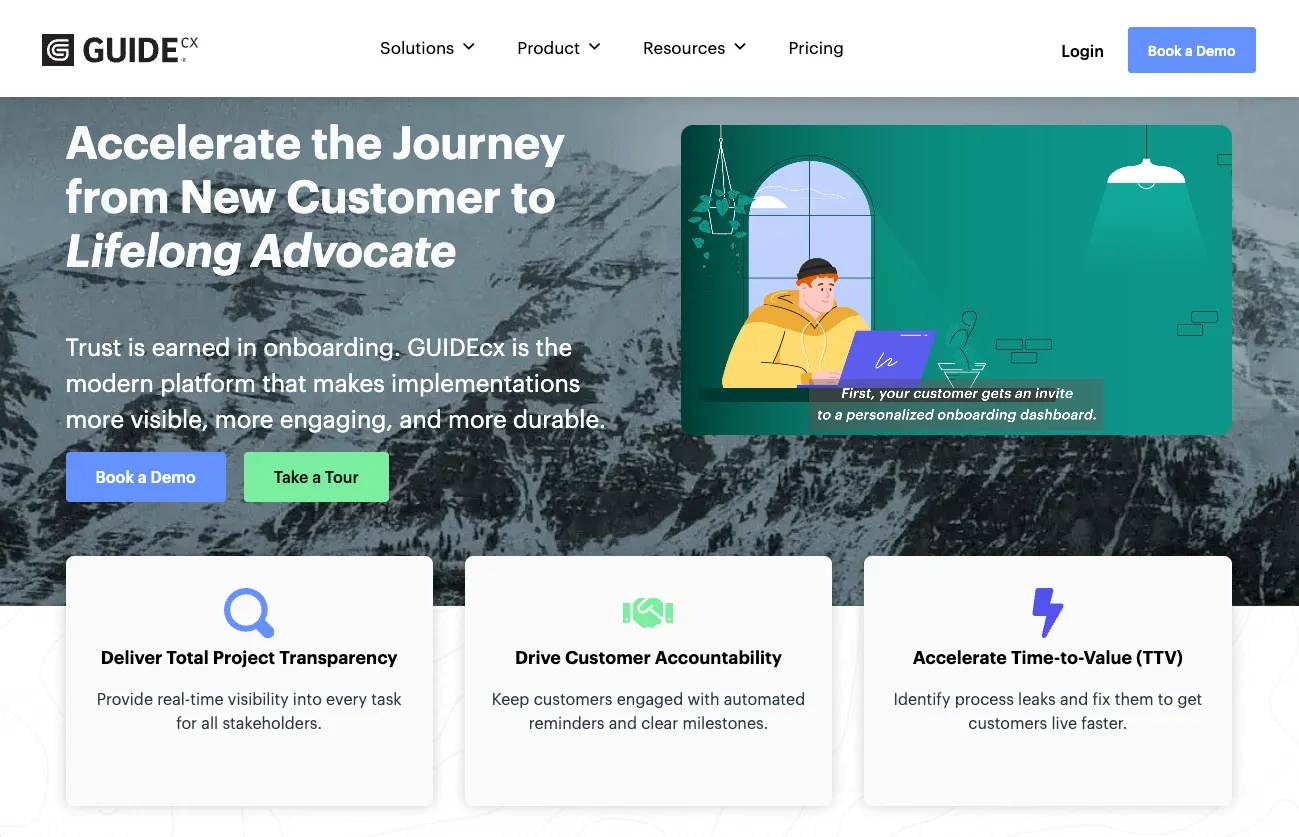1299x837 pixels.
Task: Start the green Take a Tour button
Action: tap(316, 477)
